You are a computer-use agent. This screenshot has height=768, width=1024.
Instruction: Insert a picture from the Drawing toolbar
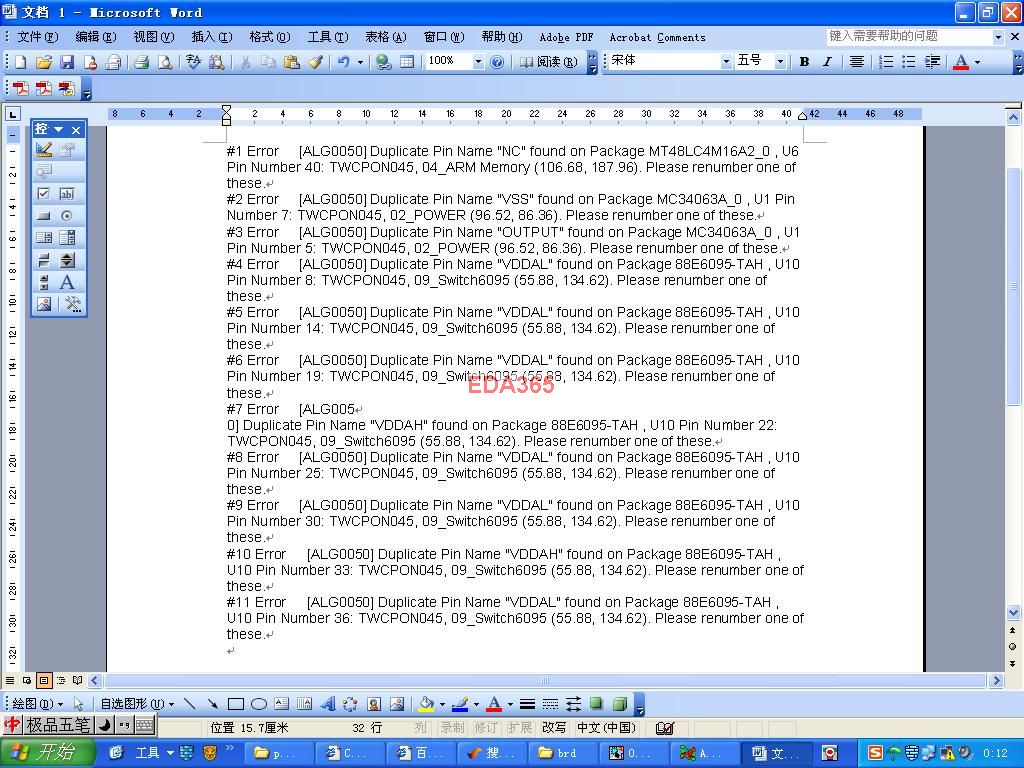[x=396, y=704]
